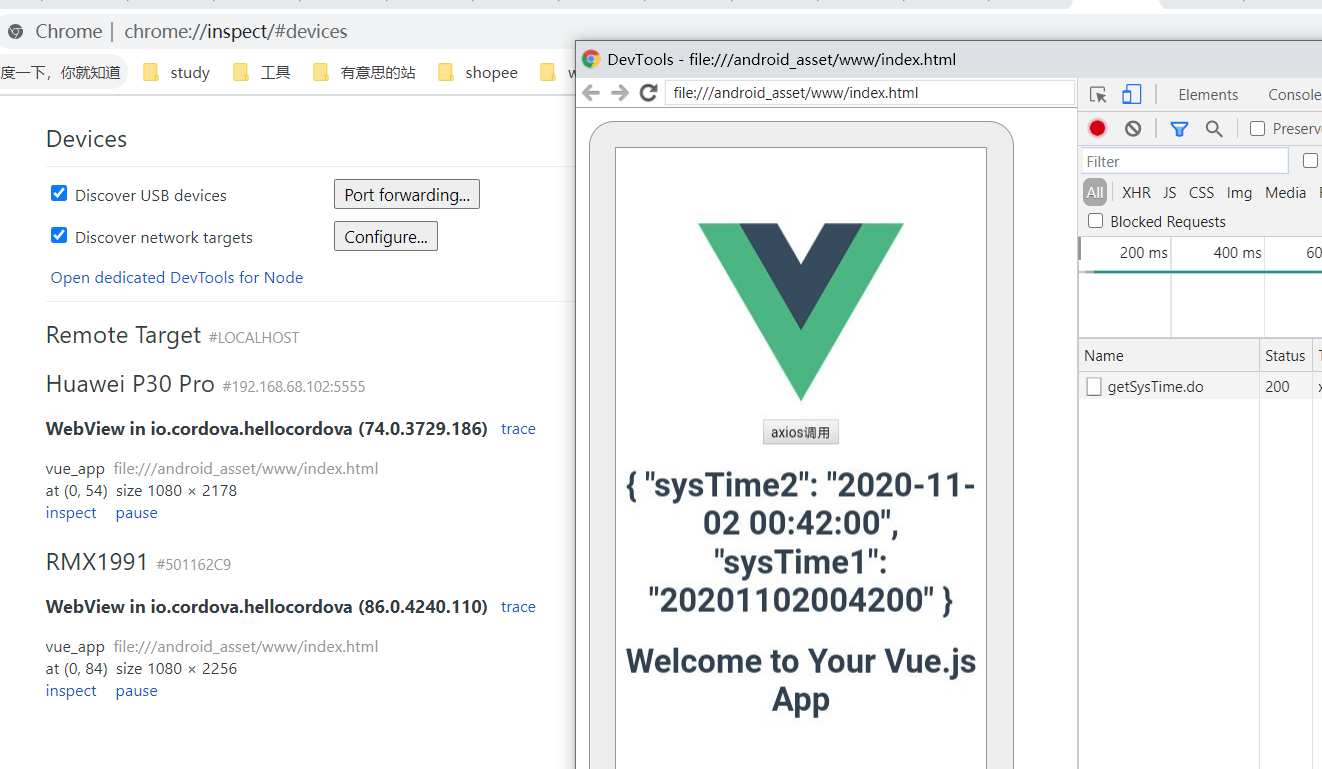Click the Configure button
The image size is (1322, 769).
coord(386,237)
